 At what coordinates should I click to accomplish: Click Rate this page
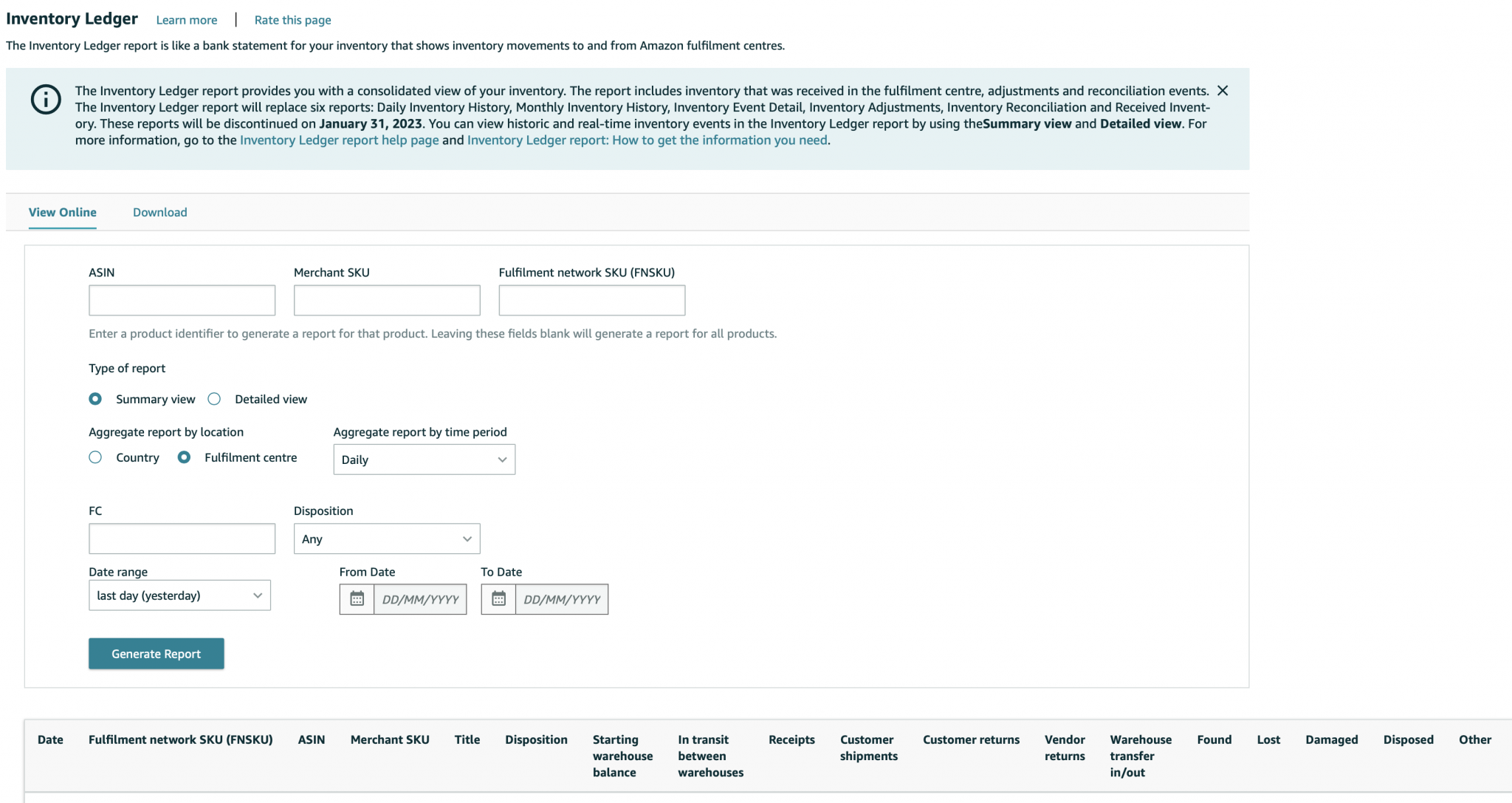pos(292,20)
